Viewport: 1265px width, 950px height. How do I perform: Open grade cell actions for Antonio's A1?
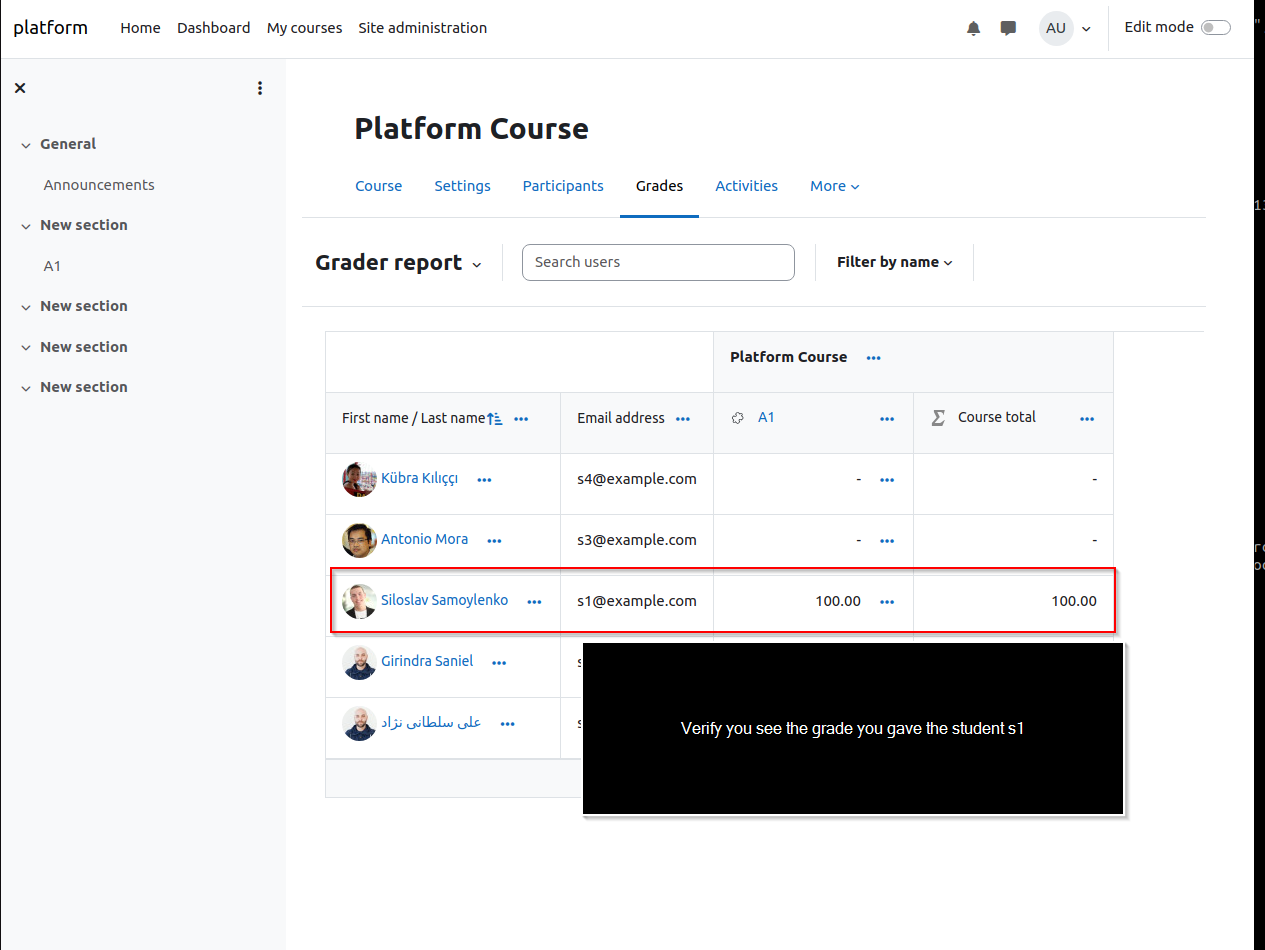(887, 541)
